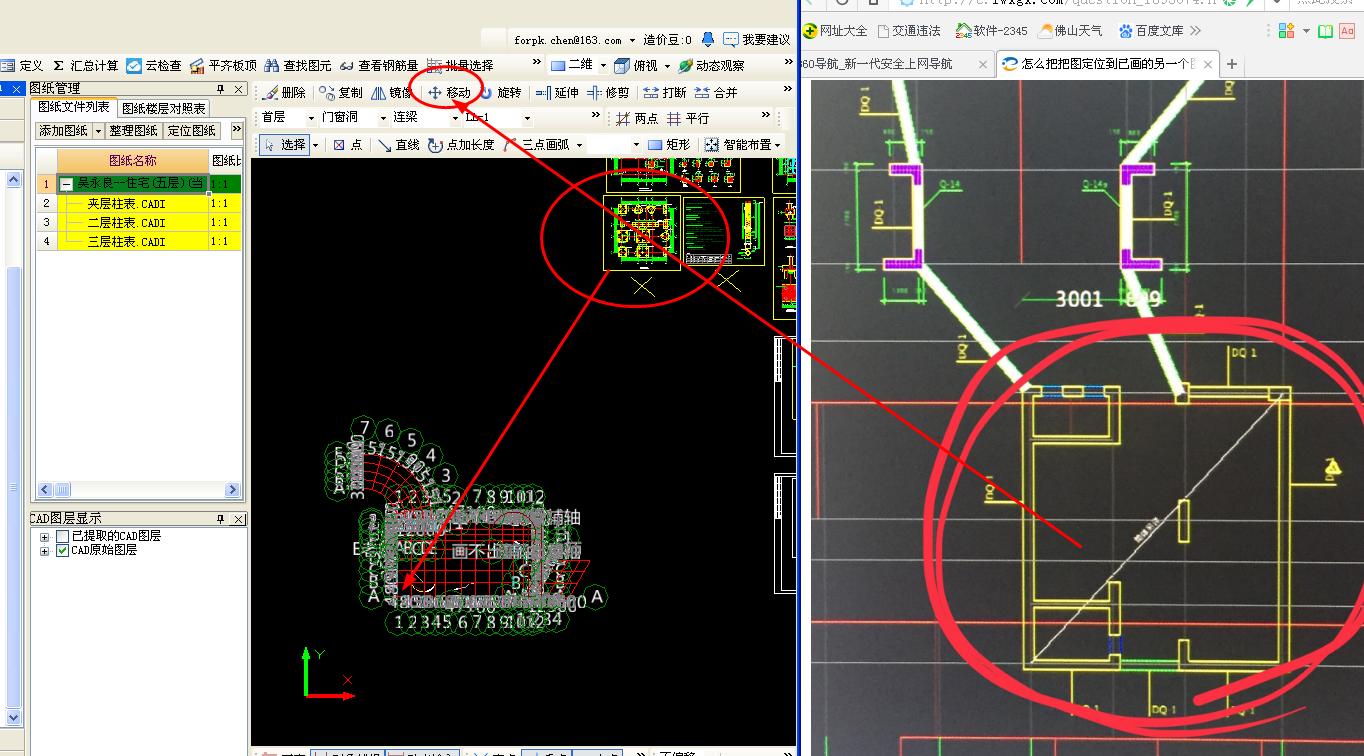Activate 批量选择 batch select
Viewport: 1364px width, 756px height.
click(x=459, y=66)
